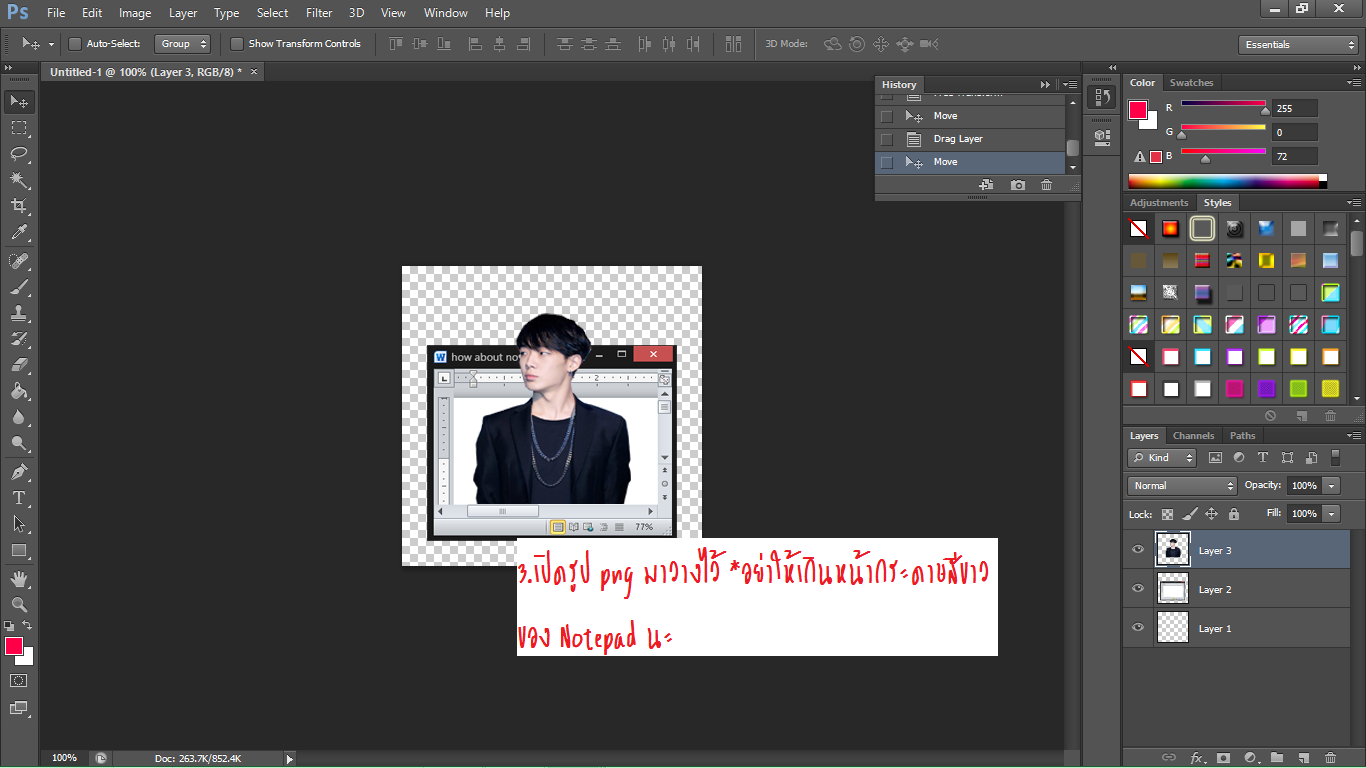Set history brush source for Drag Layer
The height and width of the screenshot is (768, 1366).
pyautogui.click(x=886, y=139)
